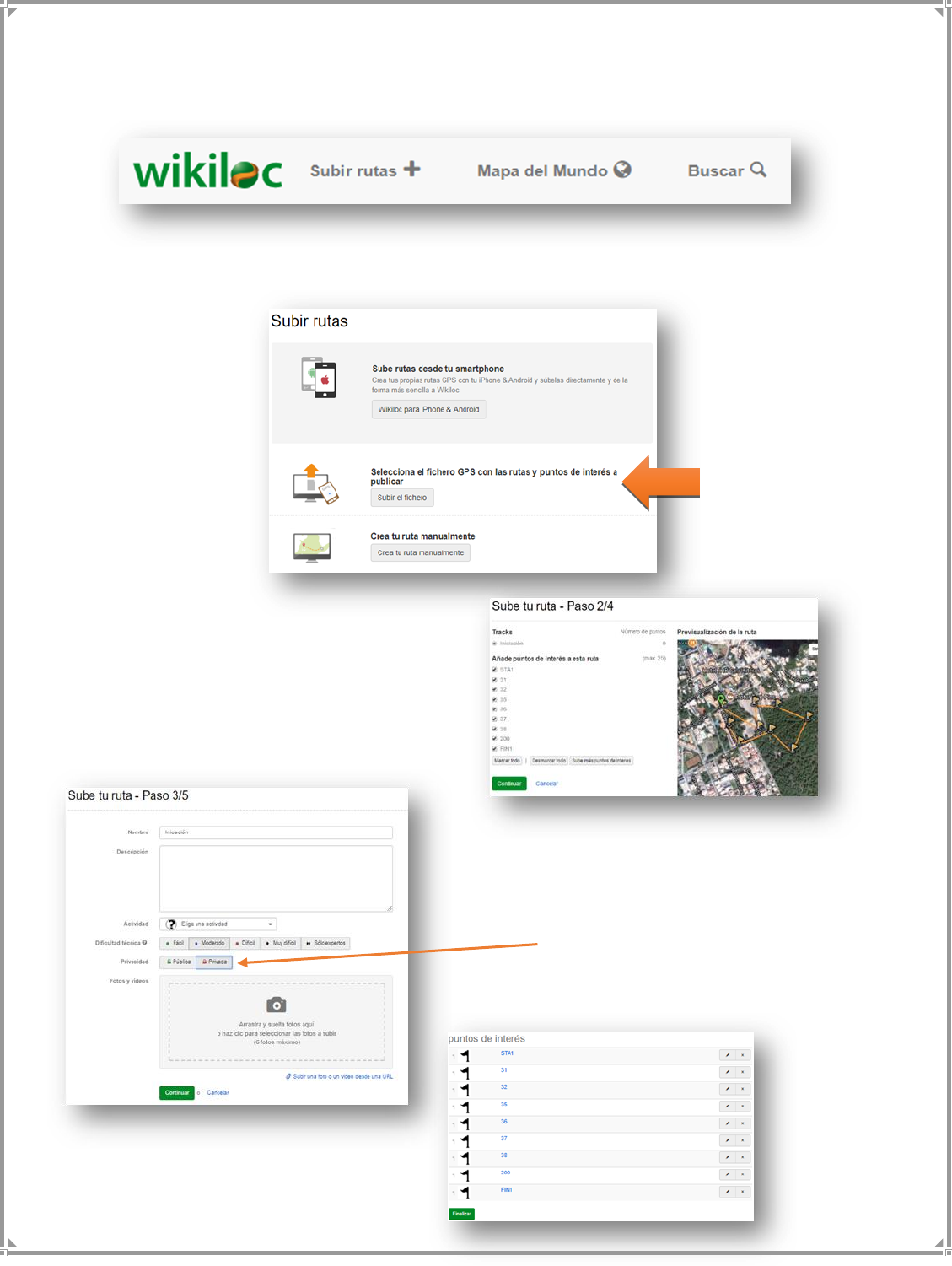Screen dimensions: 952x1266
Task: Toggle the 35 waypoint checkbox
Action: tap(495, 699)
